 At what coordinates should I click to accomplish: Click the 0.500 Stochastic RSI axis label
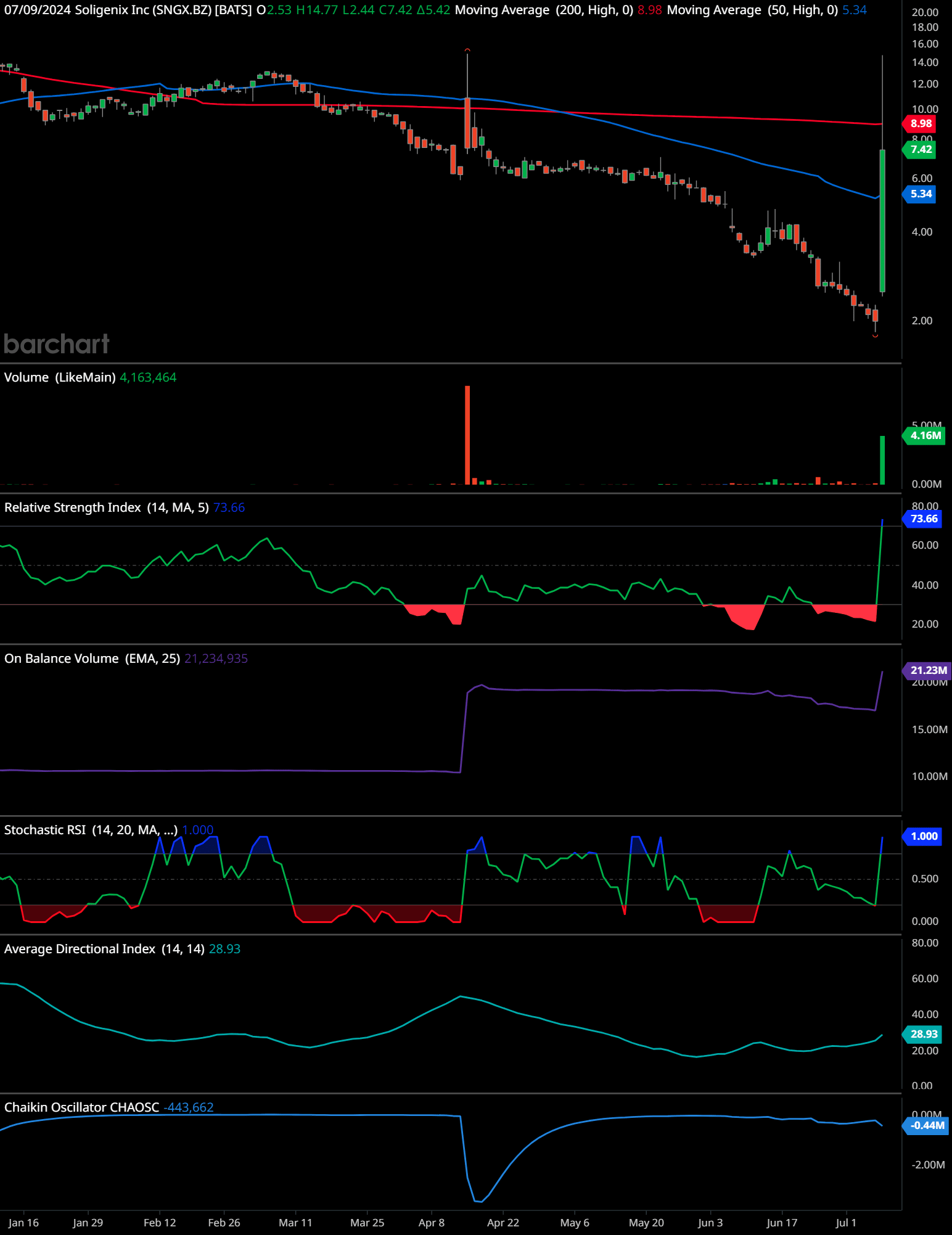click(925, 879)
